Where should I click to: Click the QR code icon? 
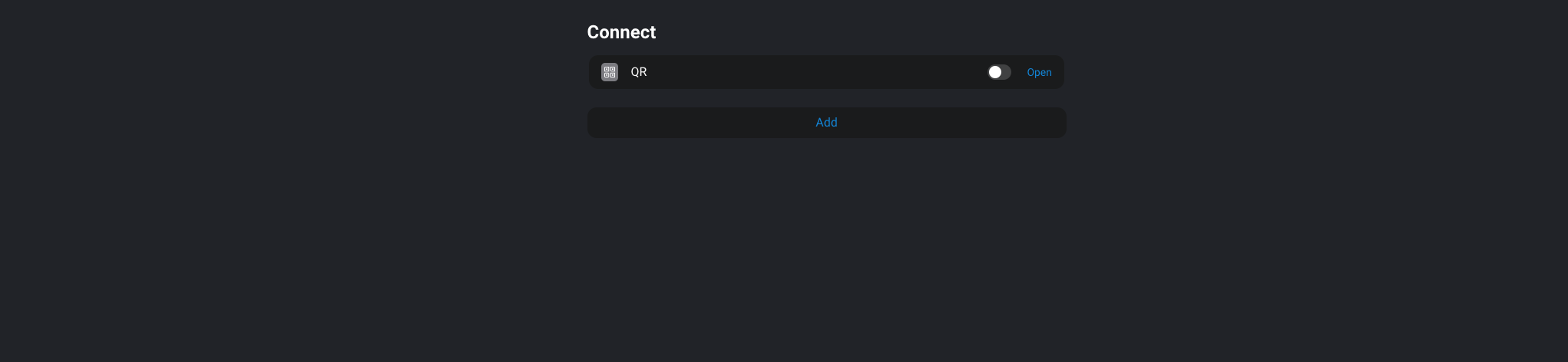coord(610,72)
